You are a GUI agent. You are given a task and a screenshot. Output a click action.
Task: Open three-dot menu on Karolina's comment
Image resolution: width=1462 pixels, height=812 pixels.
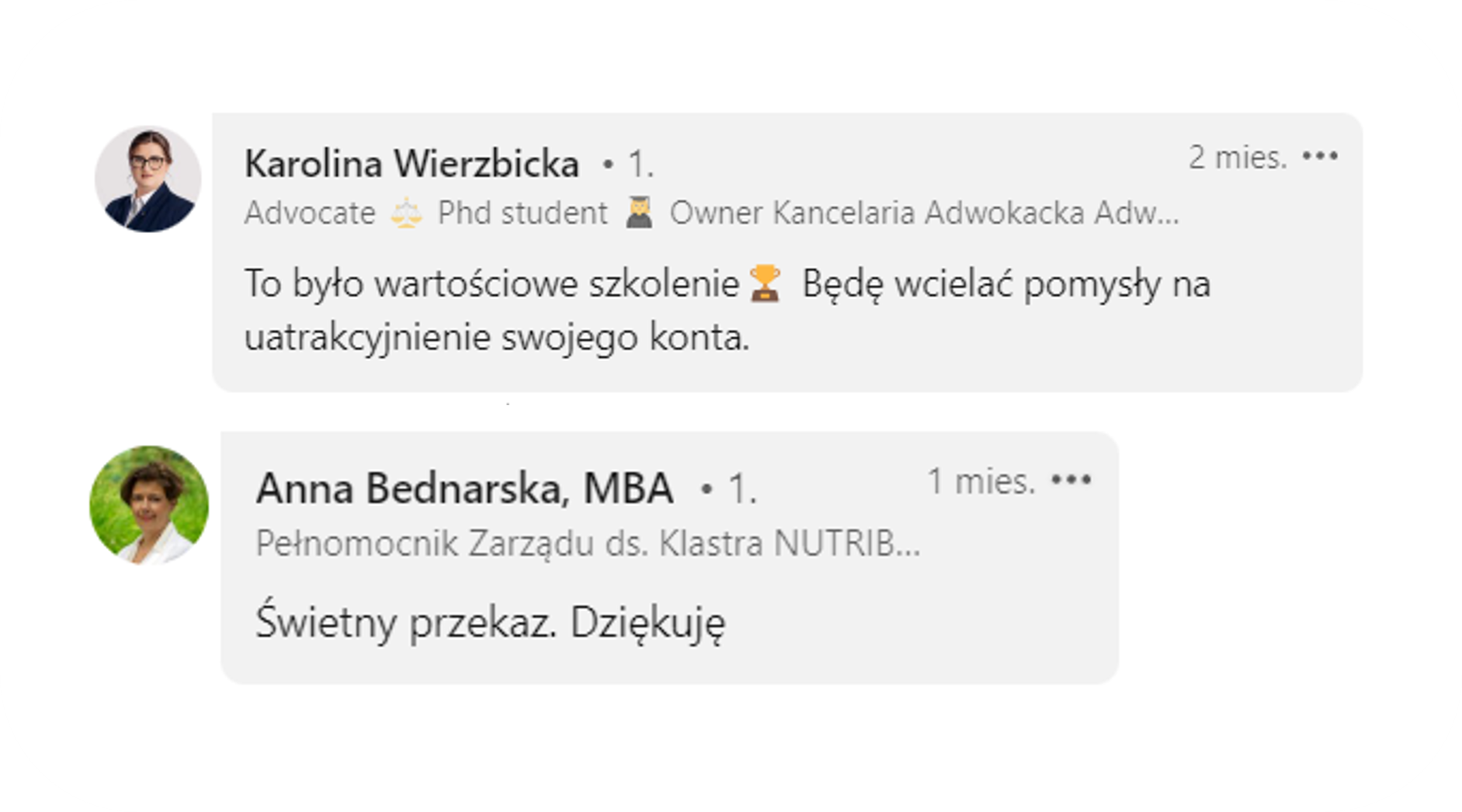[x=1320, y=157]
